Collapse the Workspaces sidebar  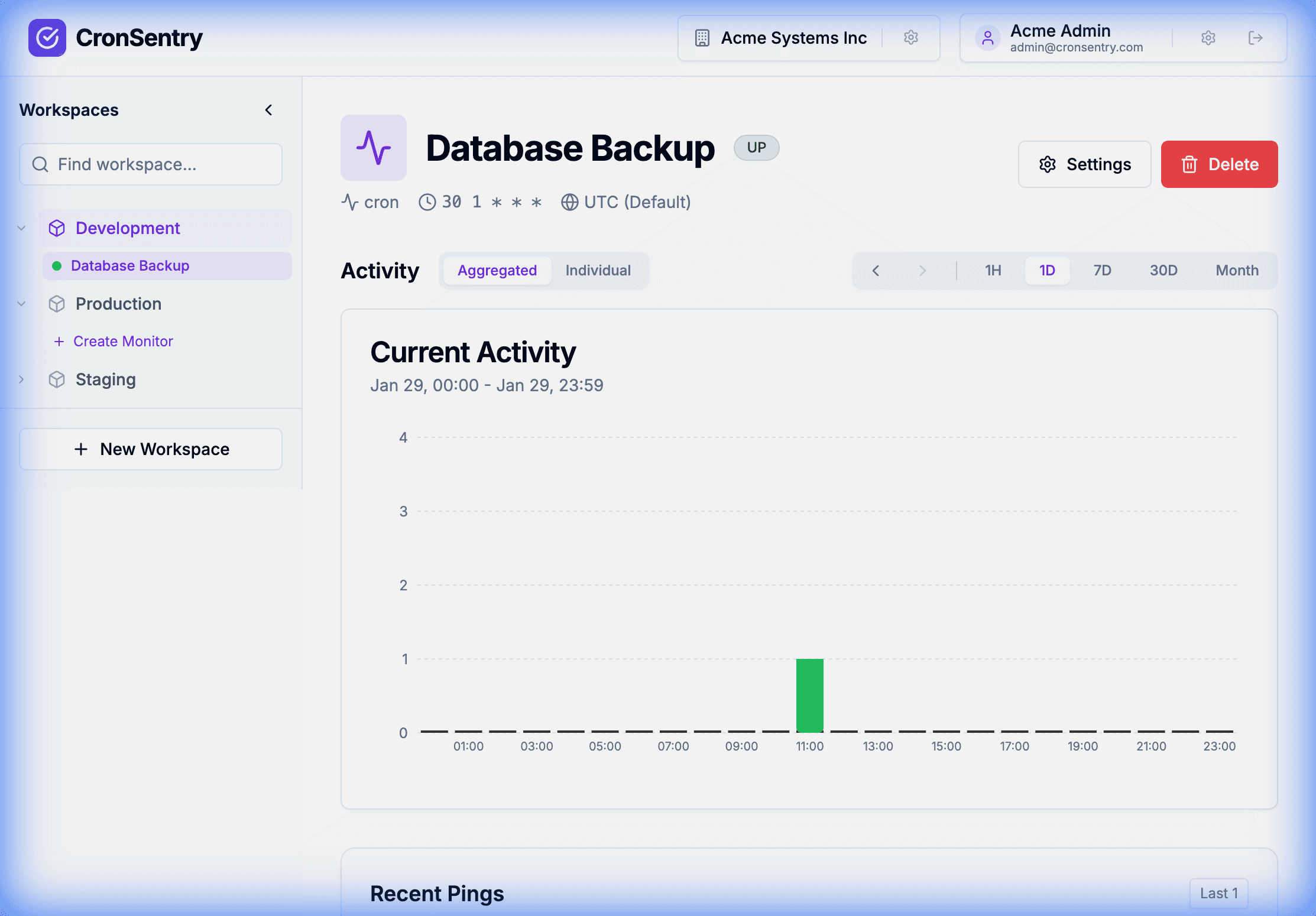tap(269, 110)
